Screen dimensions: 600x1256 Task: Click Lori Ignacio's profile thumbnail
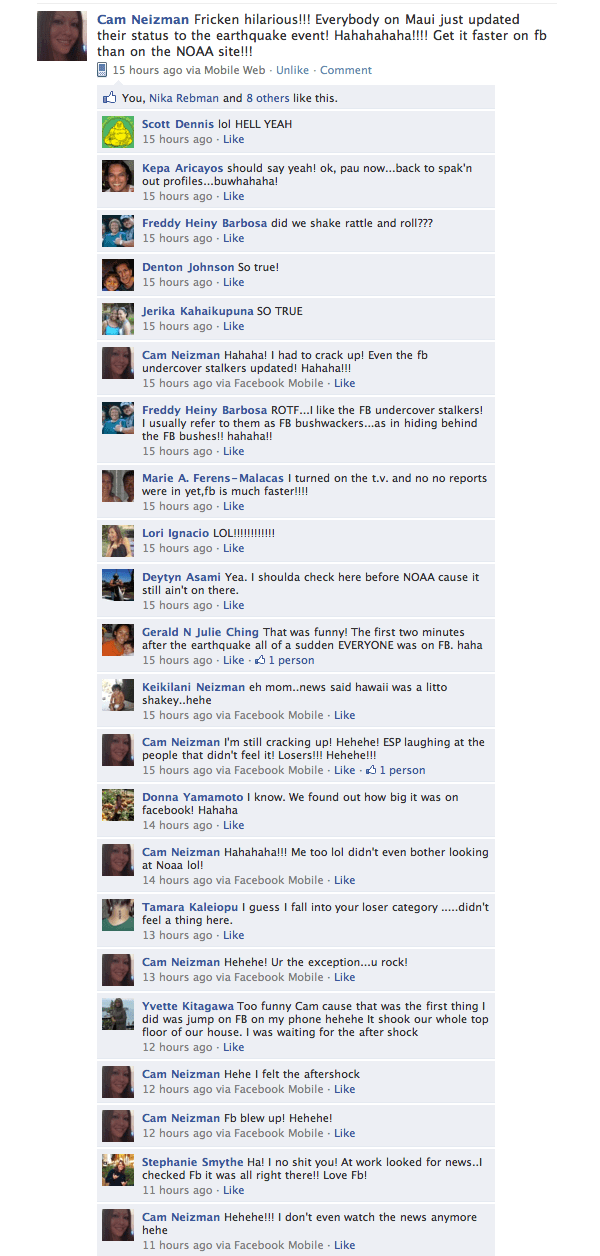[x=118, y=541]
